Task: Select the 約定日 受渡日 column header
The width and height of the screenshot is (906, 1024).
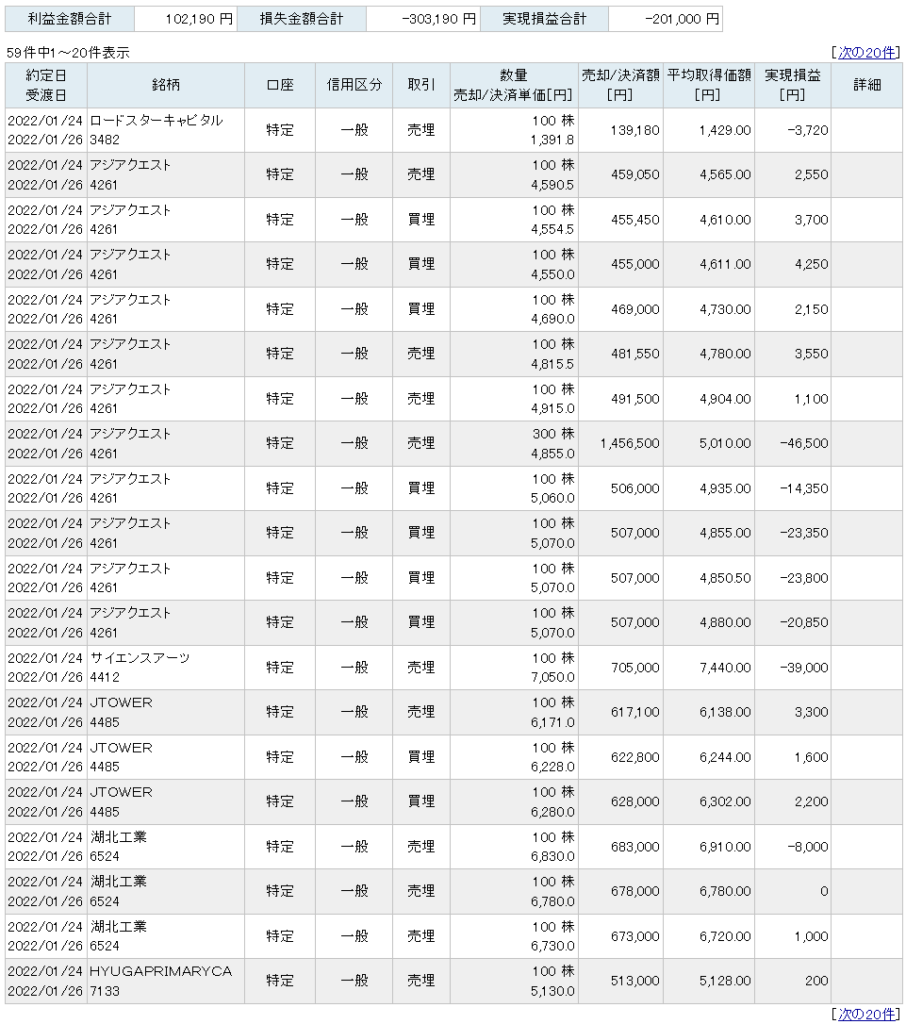Action: click(x=46, y=85)
